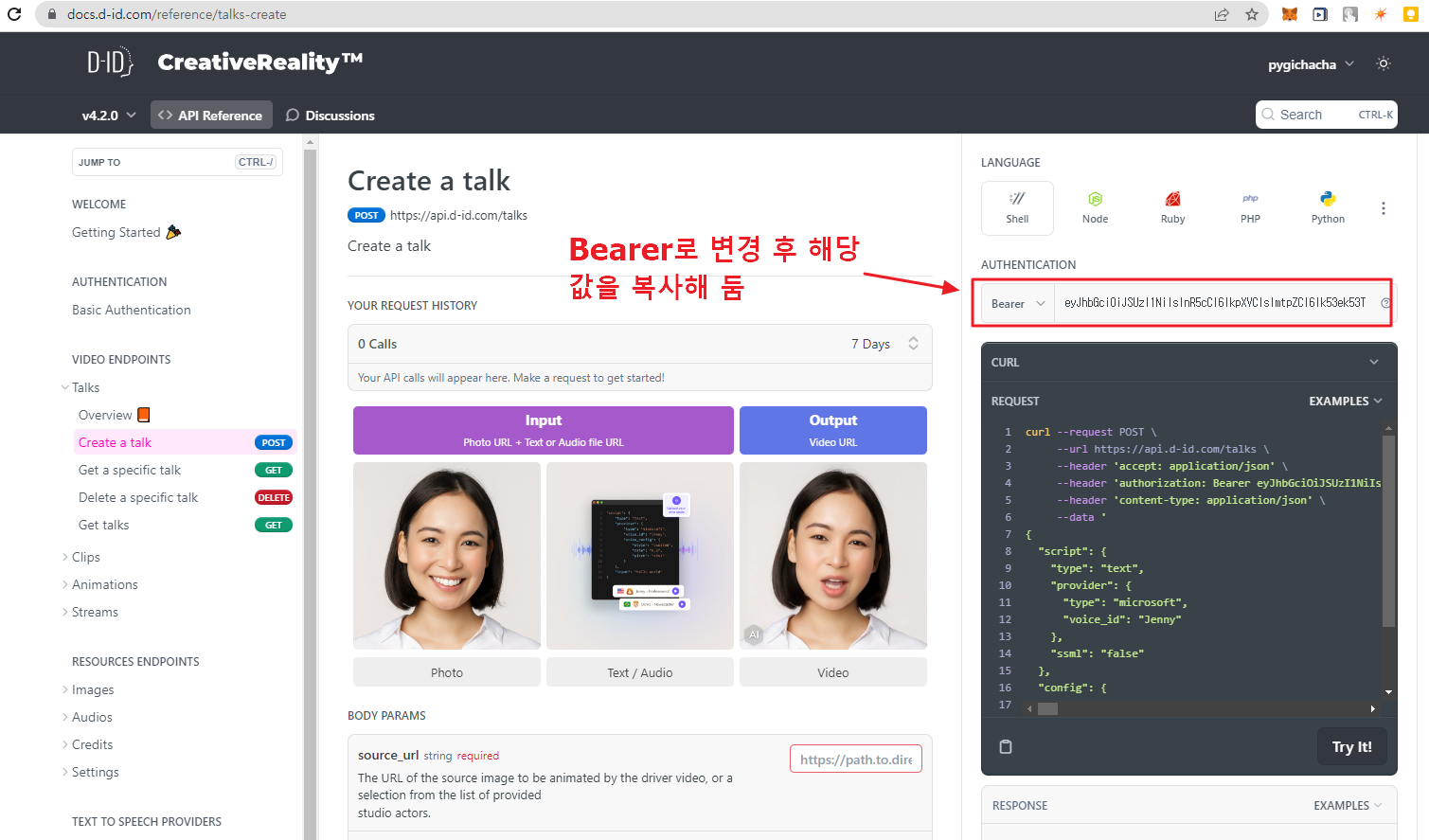Open Get a specific talk
Screen dimensions: 1429x840
[185, 470]
